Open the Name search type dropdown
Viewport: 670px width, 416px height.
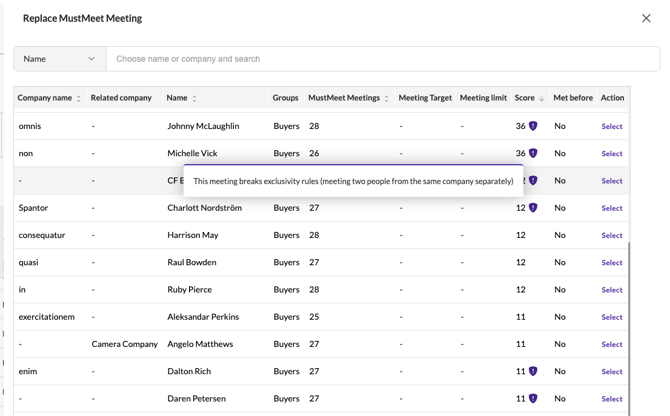60,59
